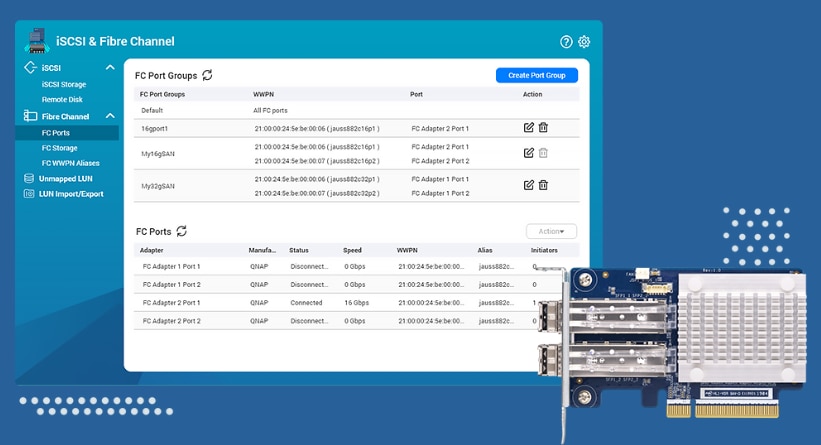The width and height of the screenshot is (821, 445).
Task: Collapse the Fibre Channel sidebar section
Action: click(x=110, y=116)
